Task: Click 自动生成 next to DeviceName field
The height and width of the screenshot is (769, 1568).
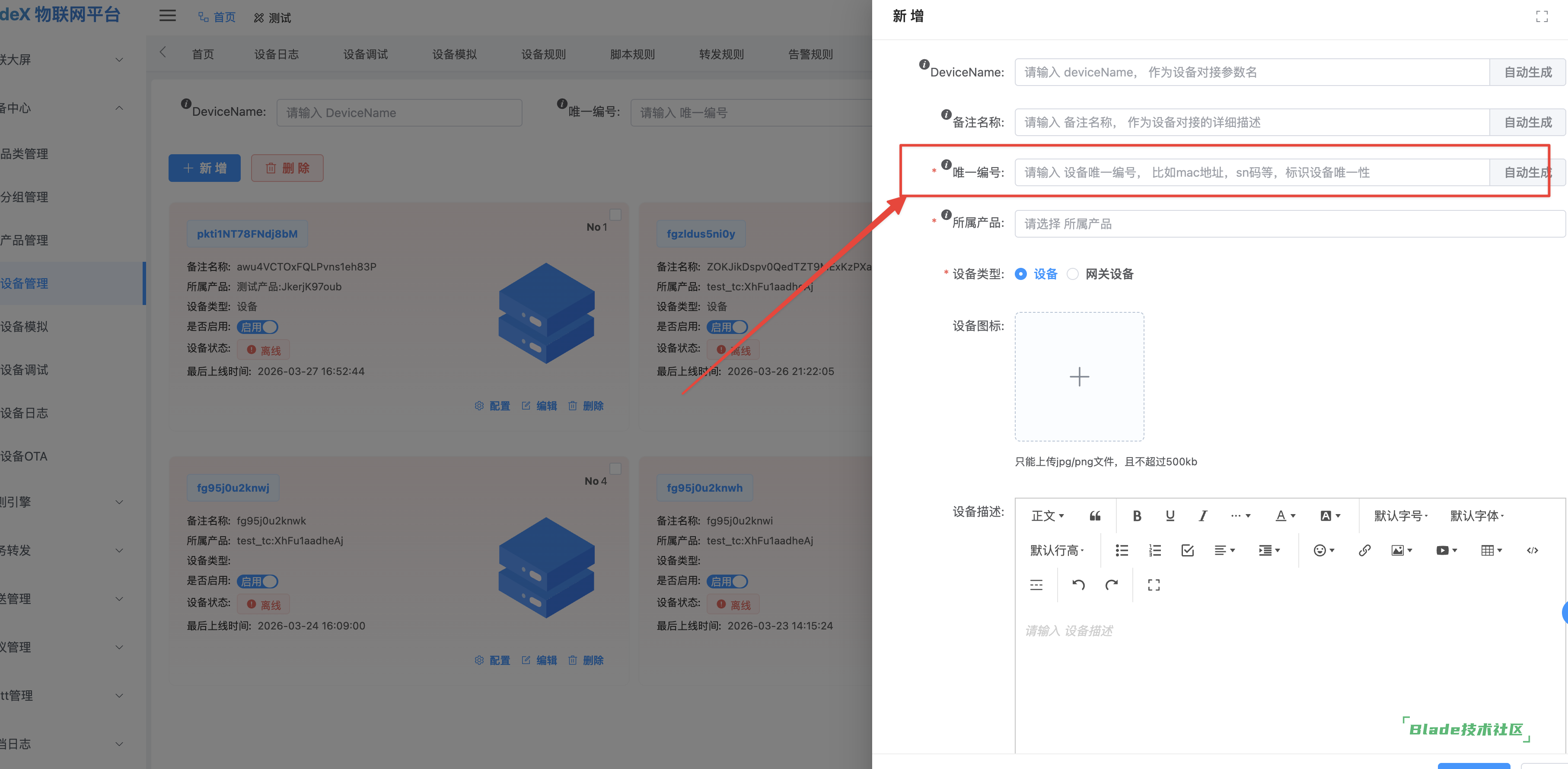Action: coord(1527,73)
